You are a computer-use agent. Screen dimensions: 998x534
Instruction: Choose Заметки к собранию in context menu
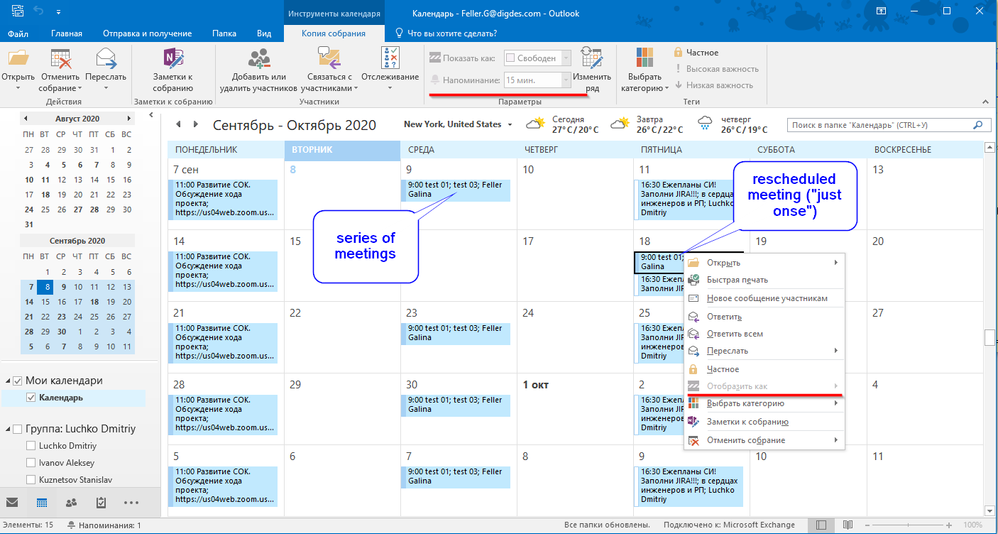pyautogui.click(x=764, y=422)
